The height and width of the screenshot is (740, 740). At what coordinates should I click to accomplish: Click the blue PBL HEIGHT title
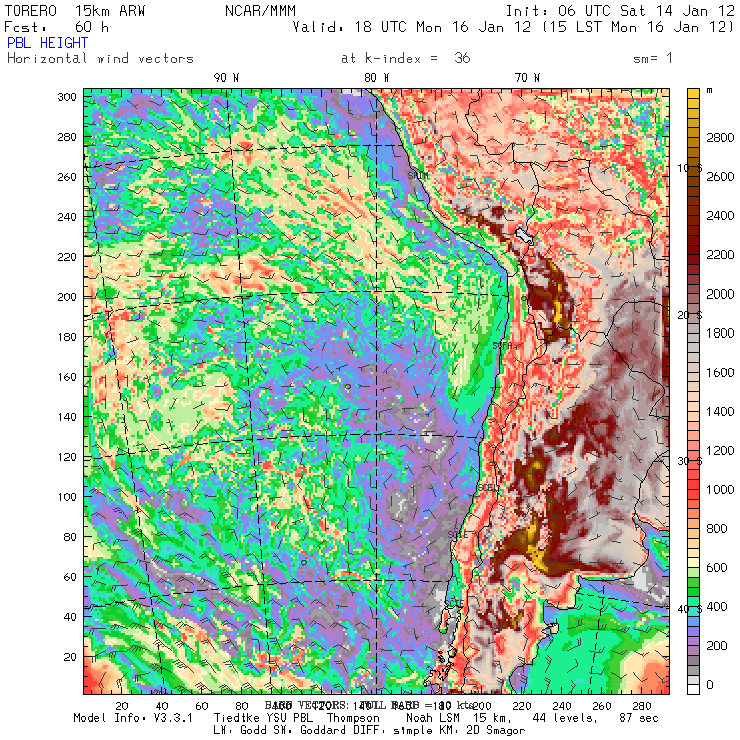[x=47, y=43]
